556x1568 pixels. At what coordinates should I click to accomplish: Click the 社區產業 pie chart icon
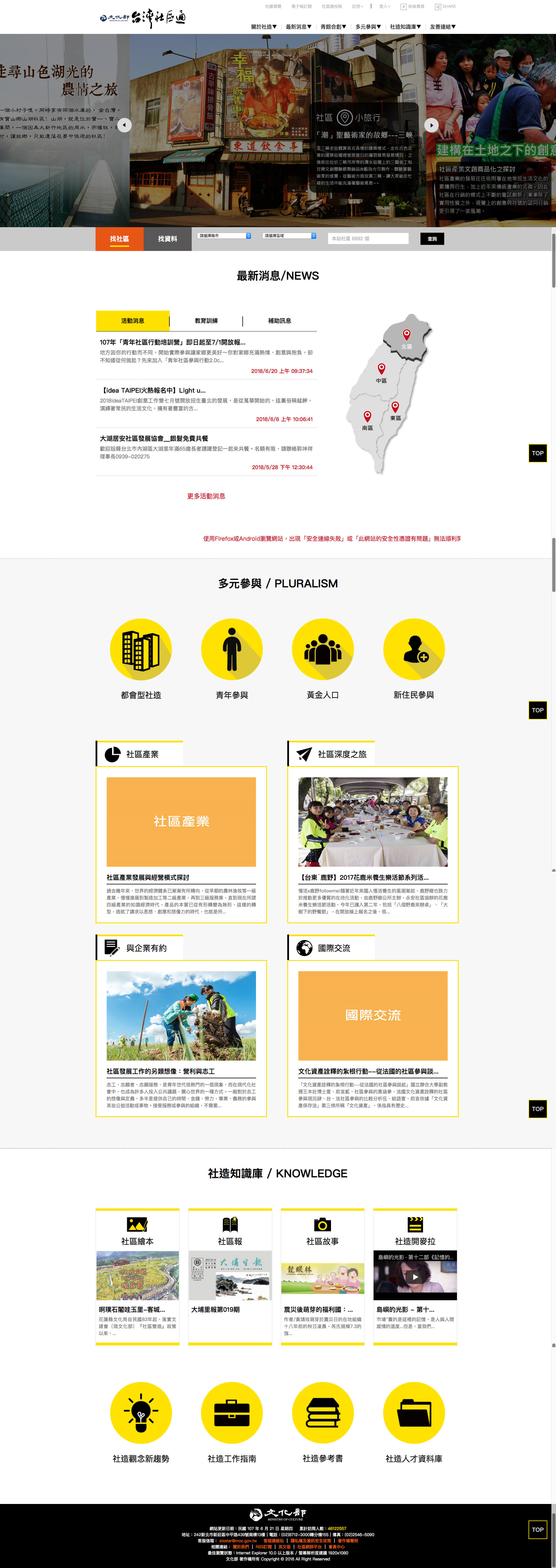tap(113, 754)
